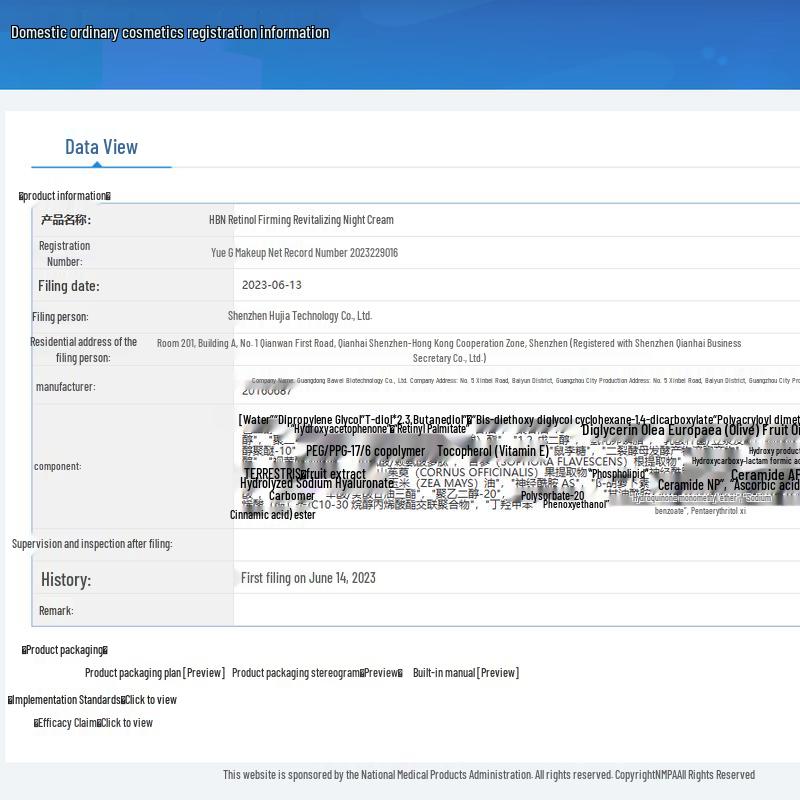Click the manufacturer company details text
The image size is (800, 800).
(x=520, y=381)
